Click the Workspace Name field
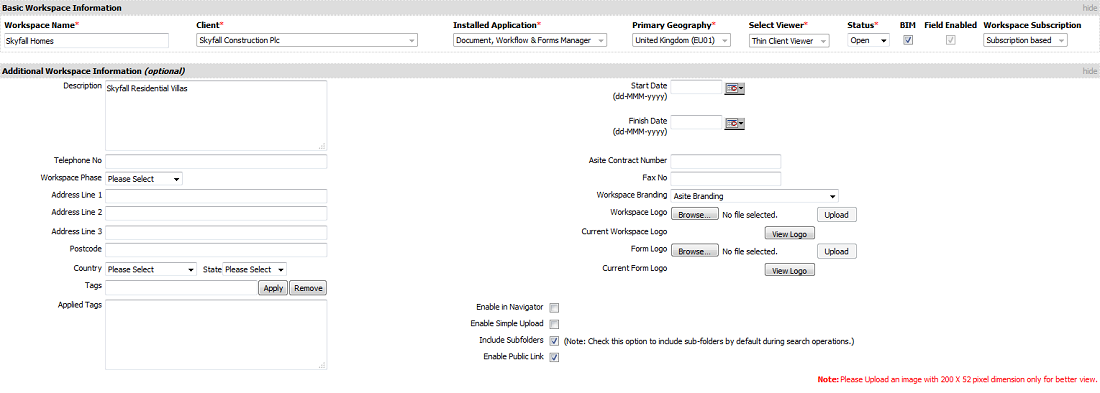 tap(86, 41)
